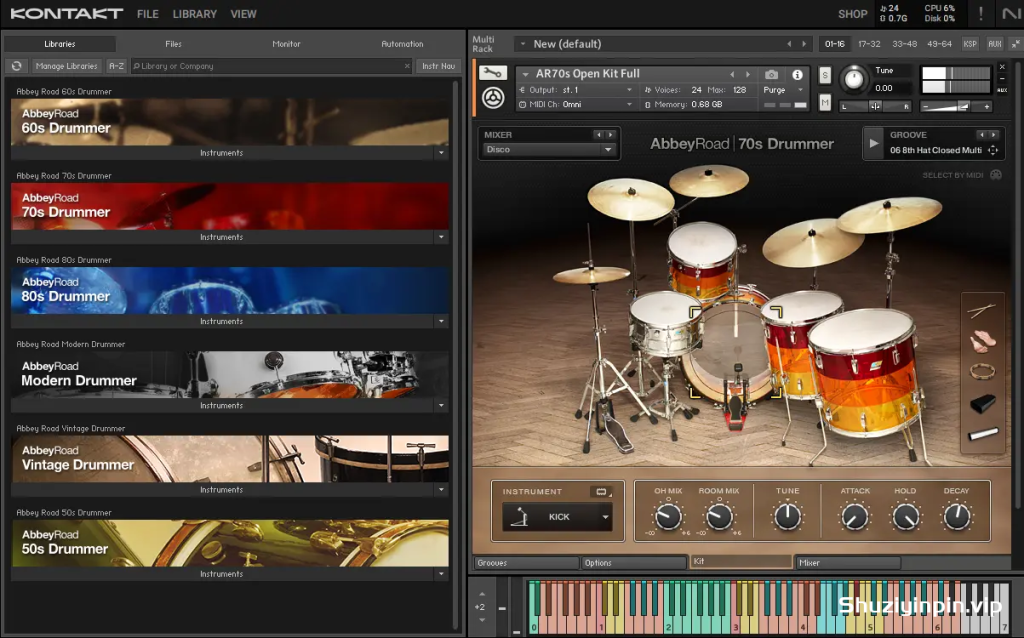Open the VIEW menu
1024x638 pixels.
coord(244,14)
